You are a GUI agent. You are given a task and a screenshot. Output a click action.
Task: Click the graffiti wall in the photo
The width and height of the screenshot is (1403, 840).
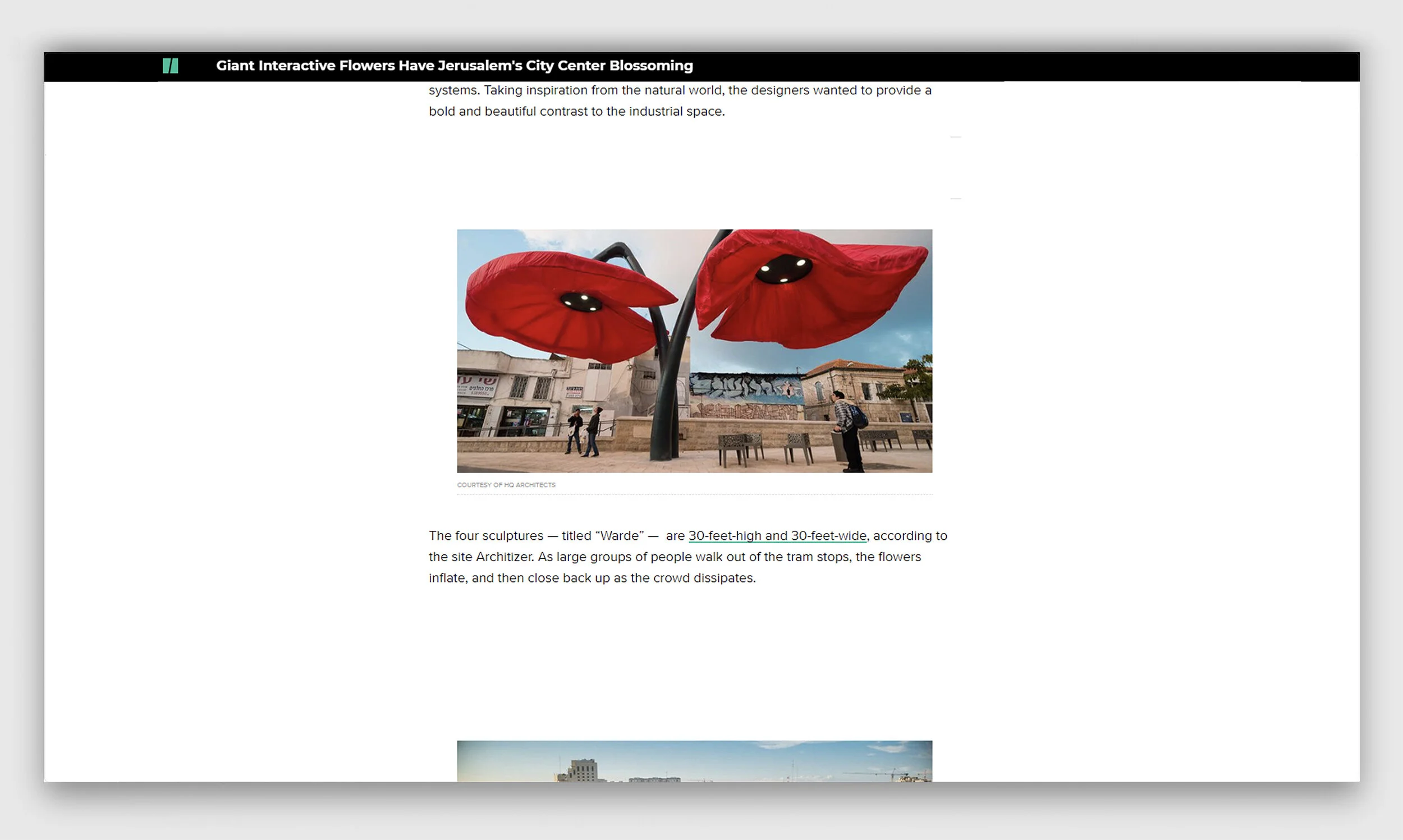(744, 392)
